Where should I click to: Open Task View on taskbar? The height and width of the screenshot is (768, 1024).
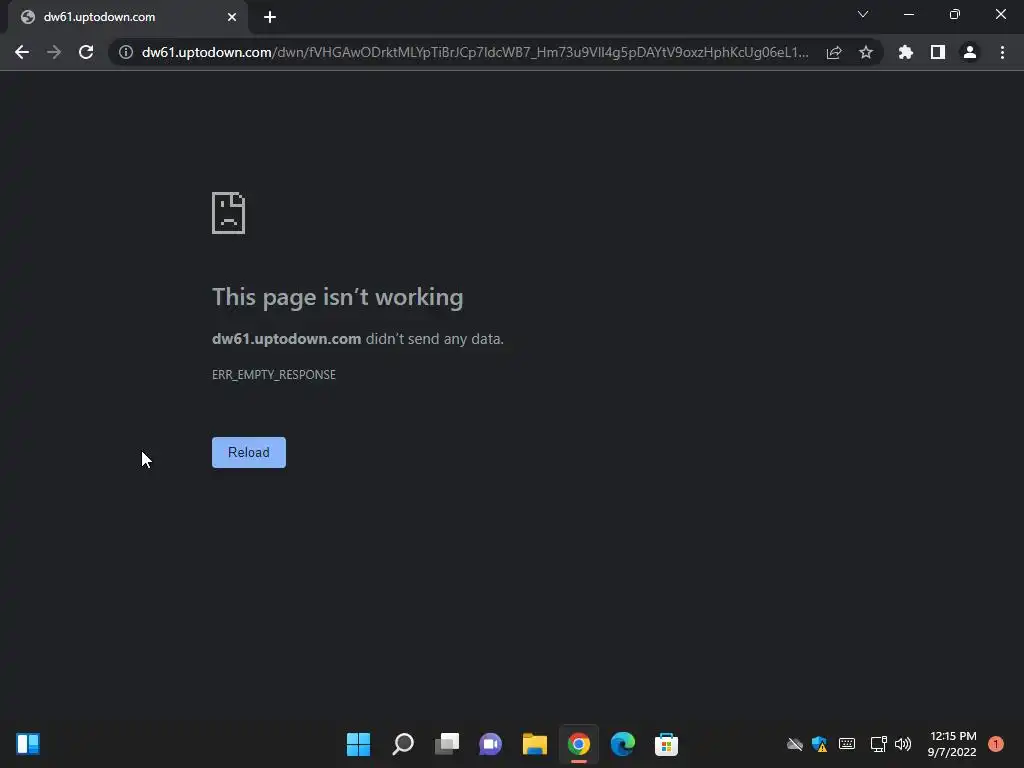[x=447, y=744]
